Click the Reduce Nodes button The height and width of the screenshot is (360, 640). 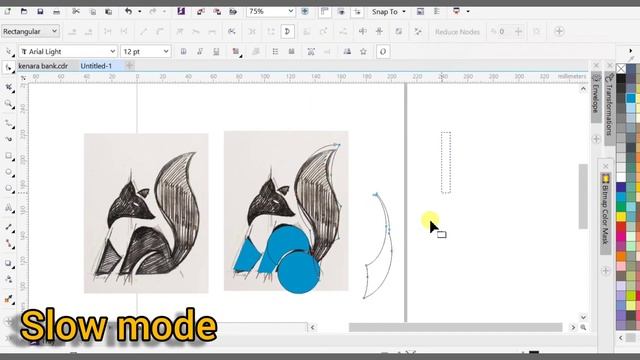point(457,31)
